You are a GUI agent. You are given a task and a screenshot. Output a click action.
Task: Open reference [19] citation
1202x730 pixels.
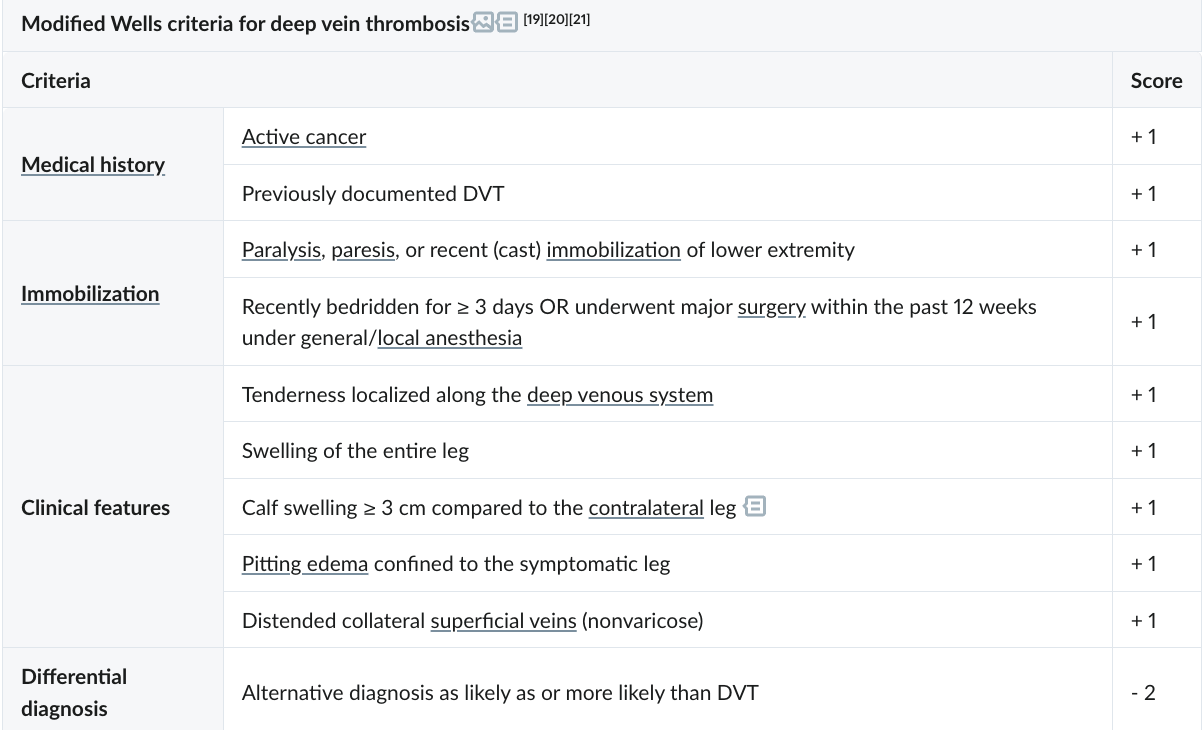[535, 19]
